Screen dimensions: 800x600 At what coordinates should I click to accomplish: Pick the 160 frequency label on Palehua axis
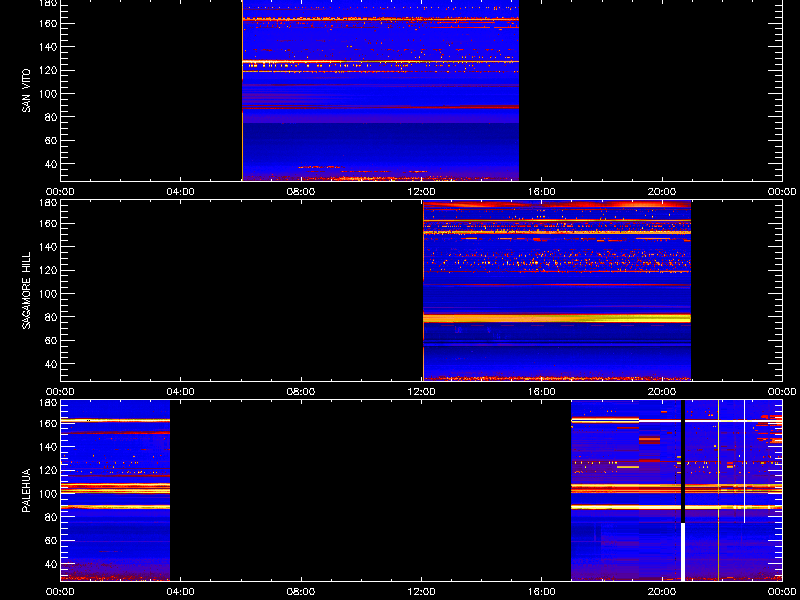pos(49,423)
